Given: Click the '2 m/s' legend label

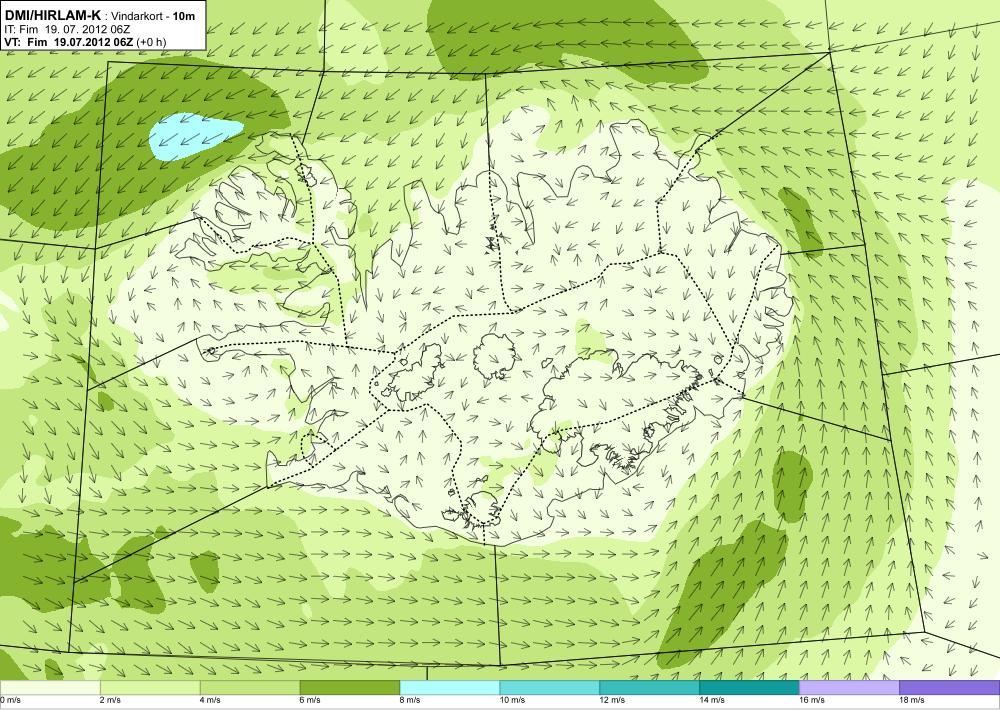Looking at the screenshot, I should [x=110, y=700].
